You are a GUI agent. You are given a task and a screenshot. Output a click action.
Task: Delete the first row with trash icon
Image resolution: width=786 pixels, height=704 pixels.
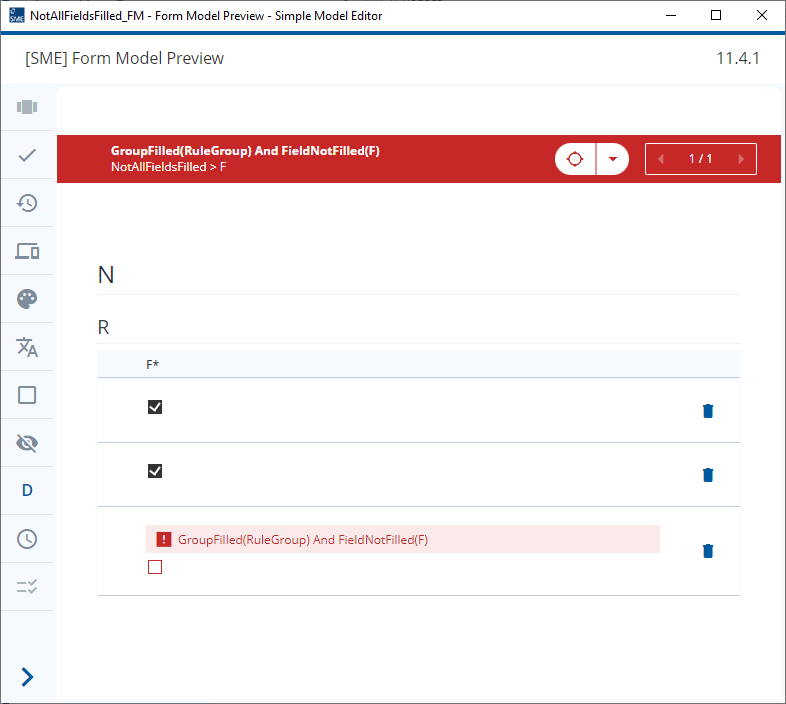click(708, 411)
